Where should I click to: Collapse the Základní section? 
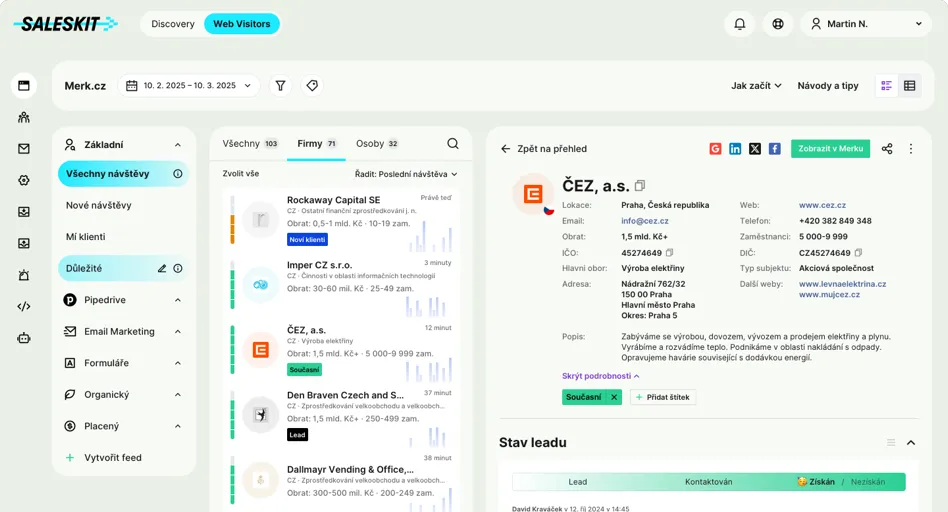[178, 145]
